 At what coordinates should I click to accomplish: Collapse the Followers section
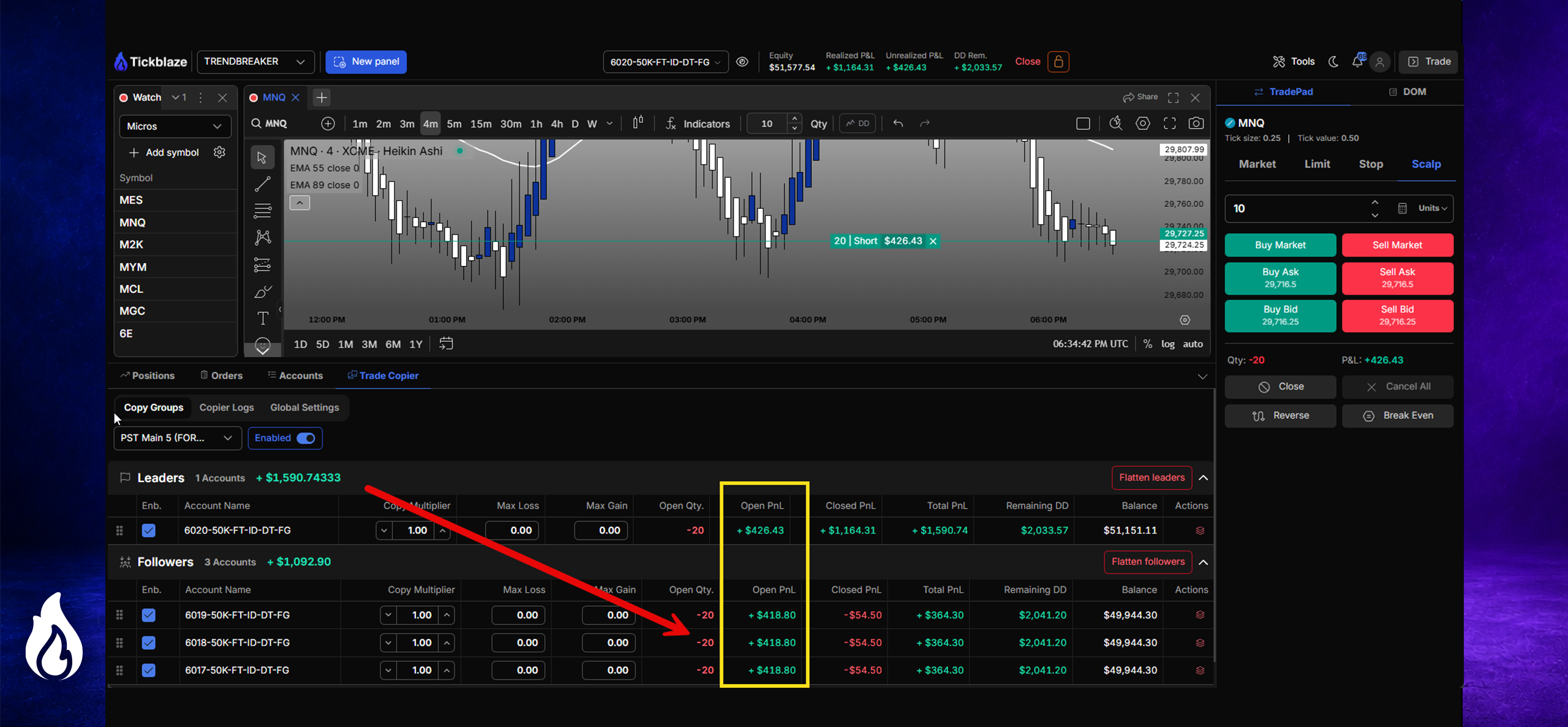click(1203, 562)
